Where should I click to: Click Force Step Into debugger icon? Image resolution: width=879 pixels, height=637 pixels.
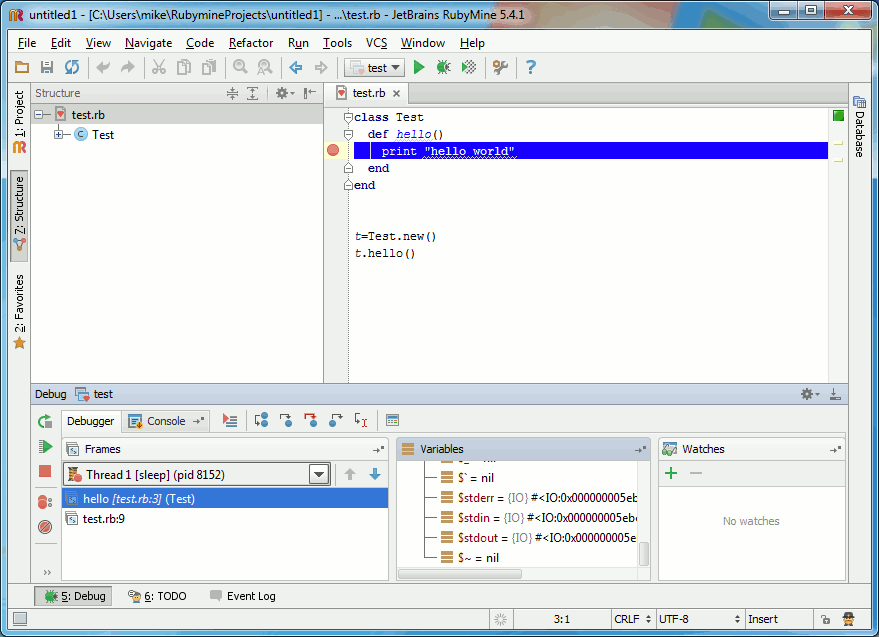(x=311, y=421)
